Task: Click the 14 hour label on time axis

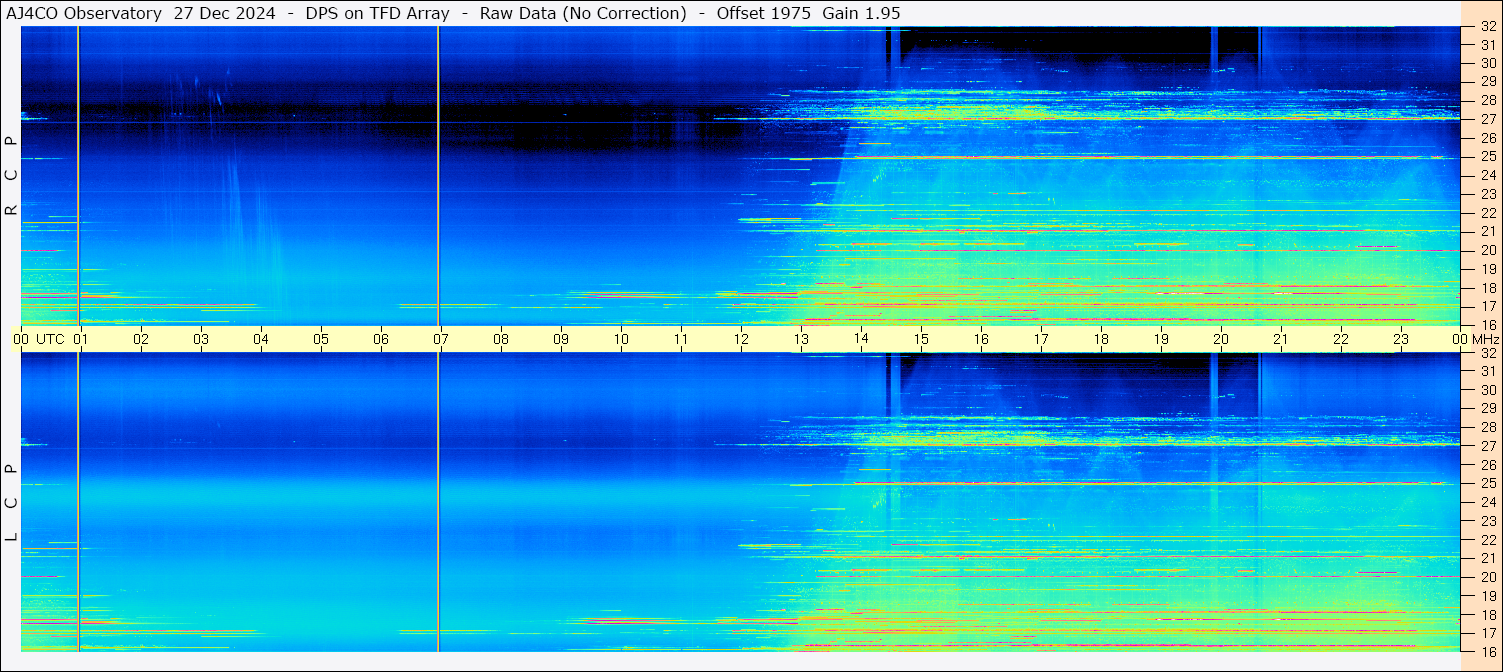Action: [x=861, y=339]
